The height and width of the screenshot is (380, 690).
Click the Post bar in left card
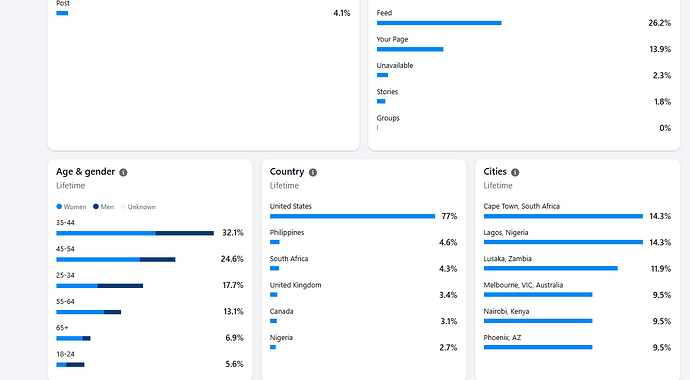pos(62,13)
